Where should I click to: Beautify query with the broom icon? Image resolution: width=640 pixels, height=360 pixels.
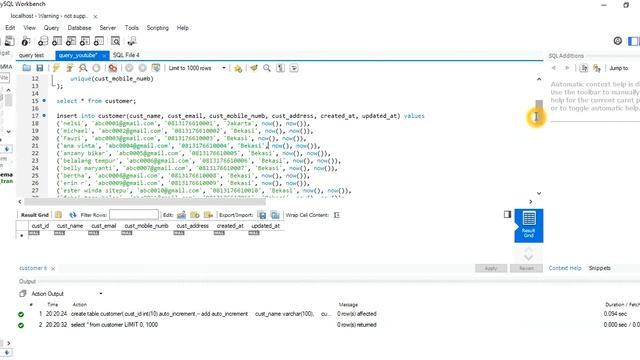(x=254, y=68)
